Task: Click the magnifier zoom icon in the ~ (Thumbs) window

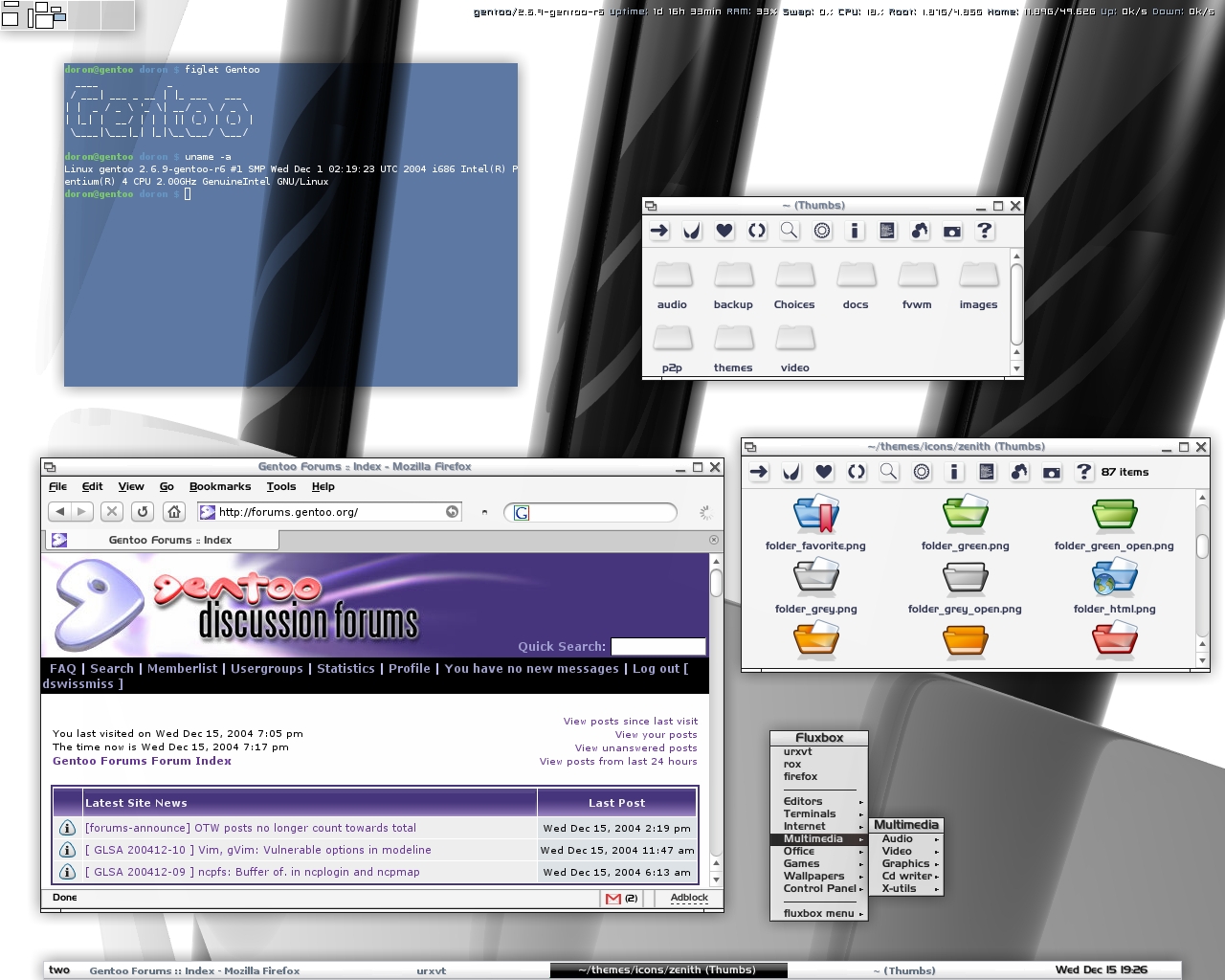Action: point(790,231)
